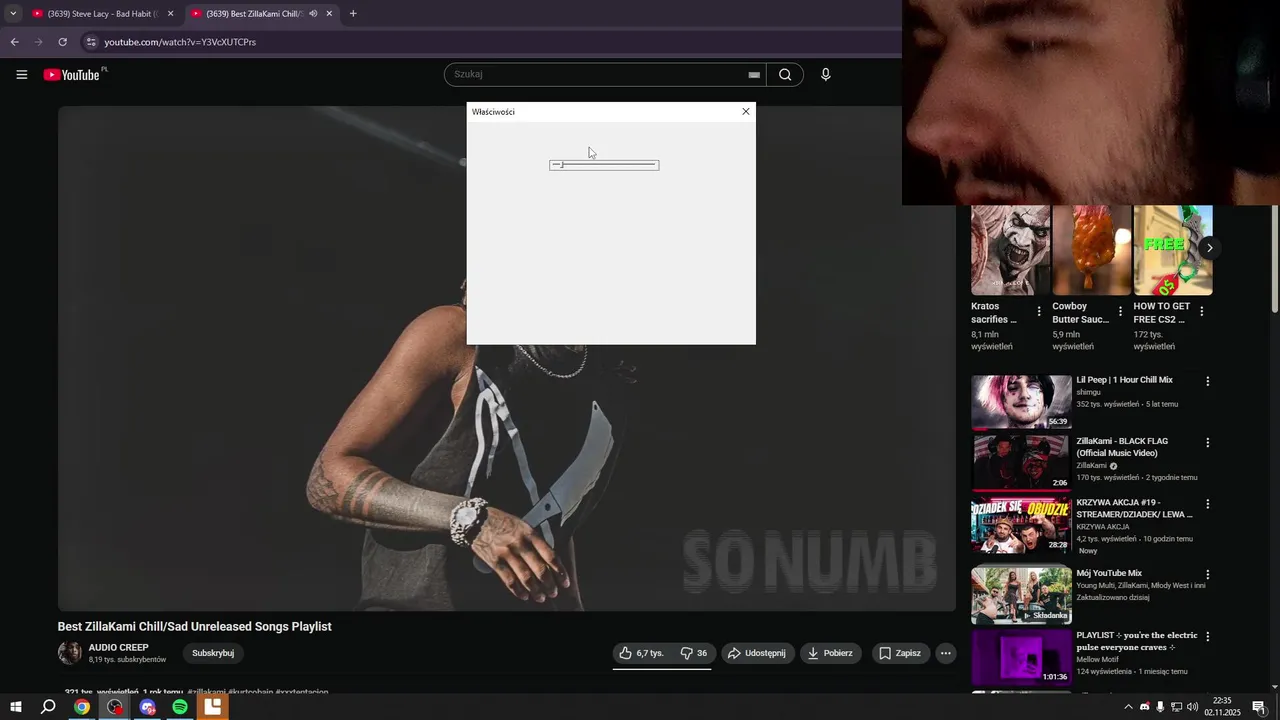The height and width of the screenshot is (720, 1280).
Task: Start voice search with microphone icon
Action: (825, 75)
